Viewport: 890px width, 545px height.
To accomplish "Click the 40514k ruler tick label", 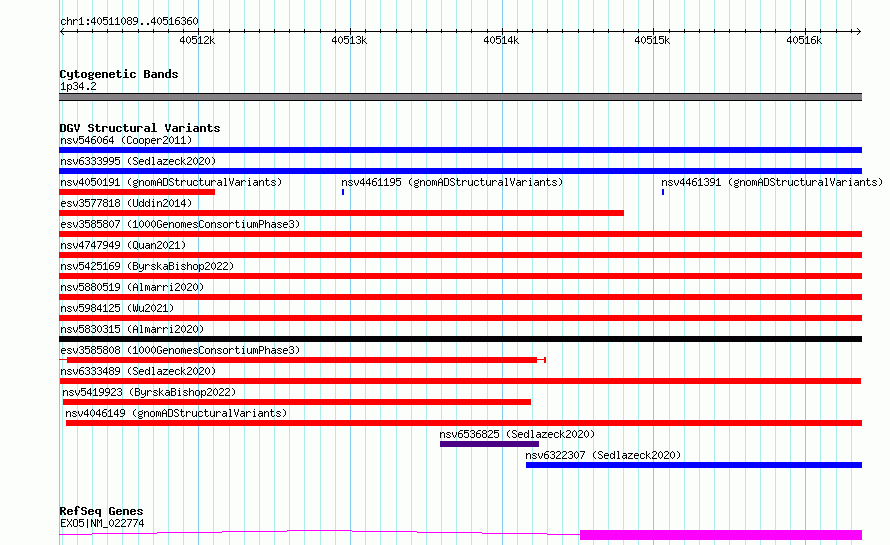I will (501, 40).
